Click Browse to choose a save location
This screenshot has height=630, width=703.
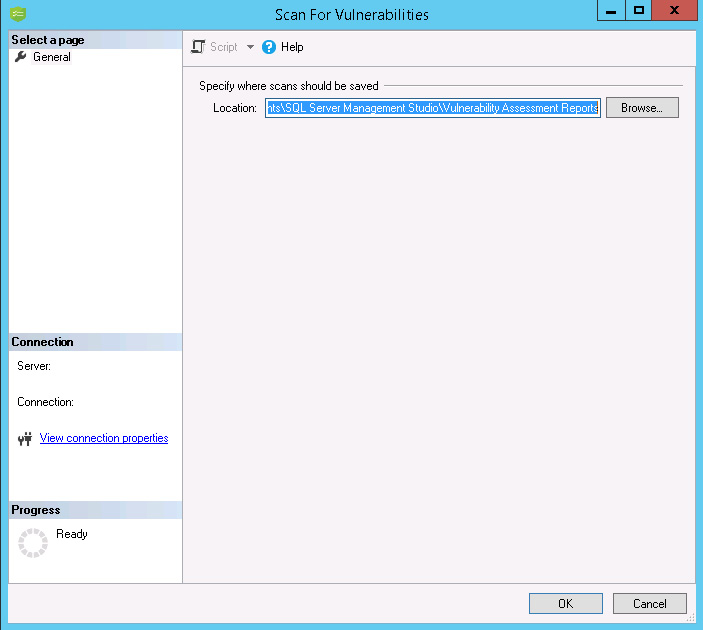coord(642,108)
